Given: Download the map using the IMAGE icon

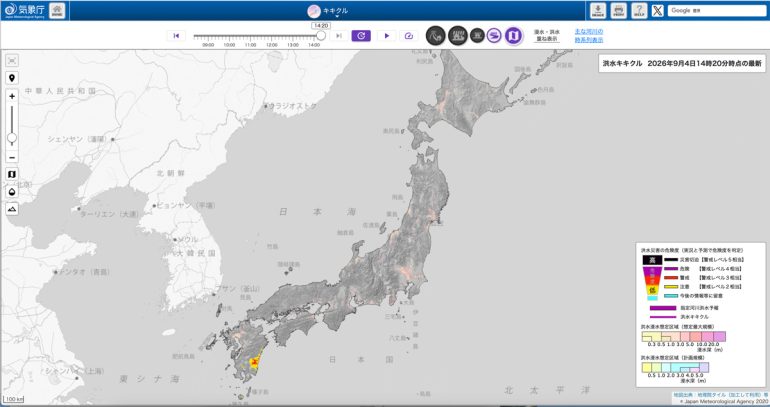Looking at the screenshot, I should pyautogui.click(x=598, y=10).
